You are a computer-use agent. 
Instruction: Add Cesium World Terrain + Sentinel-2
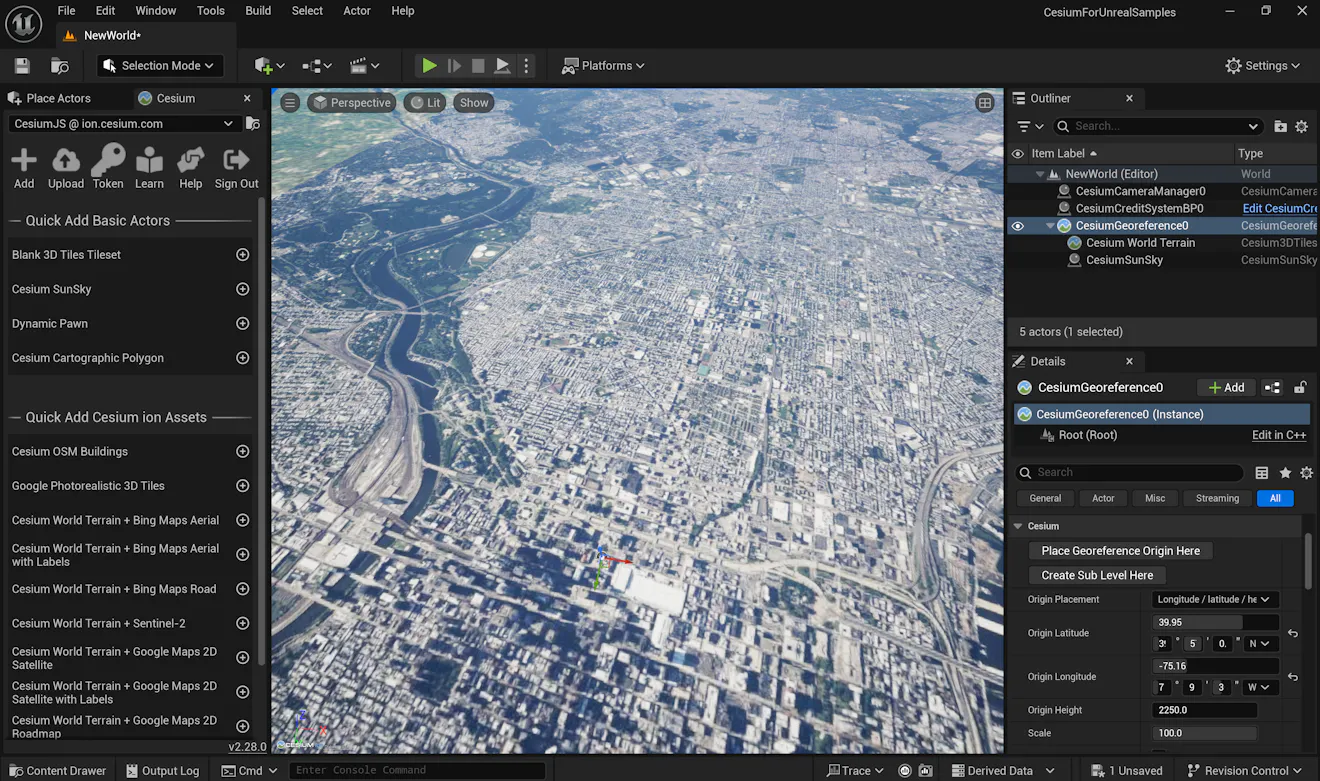point(242,623)
